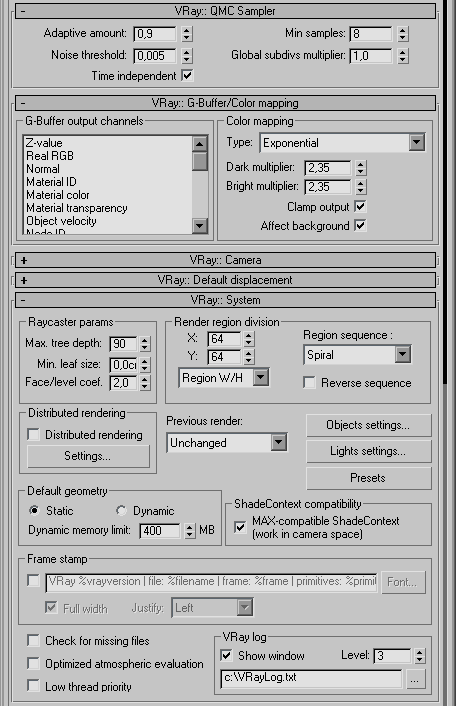Select Material transparency channel
The image size is (456, 706).
pyautogui.click(x=77, y=208)
